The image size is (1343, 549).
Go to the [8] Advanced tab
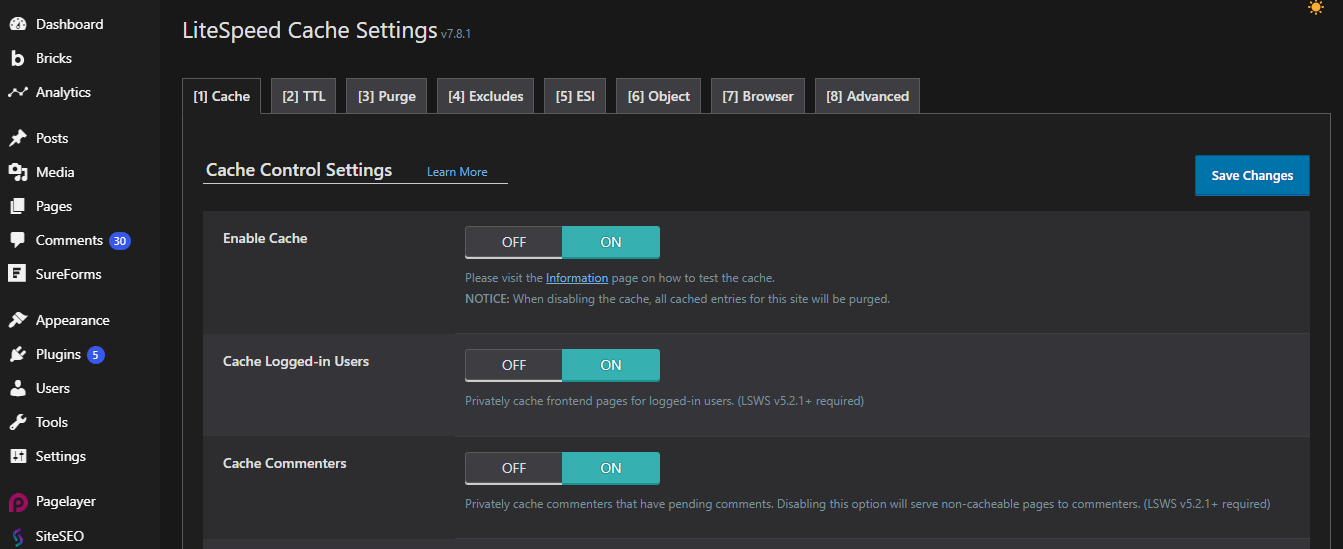[x=867, y=96]
